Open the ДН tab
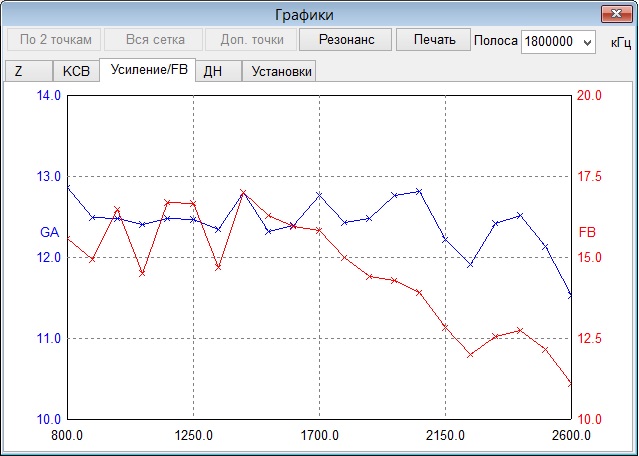The image size is (639, 456). pos(218,71)
